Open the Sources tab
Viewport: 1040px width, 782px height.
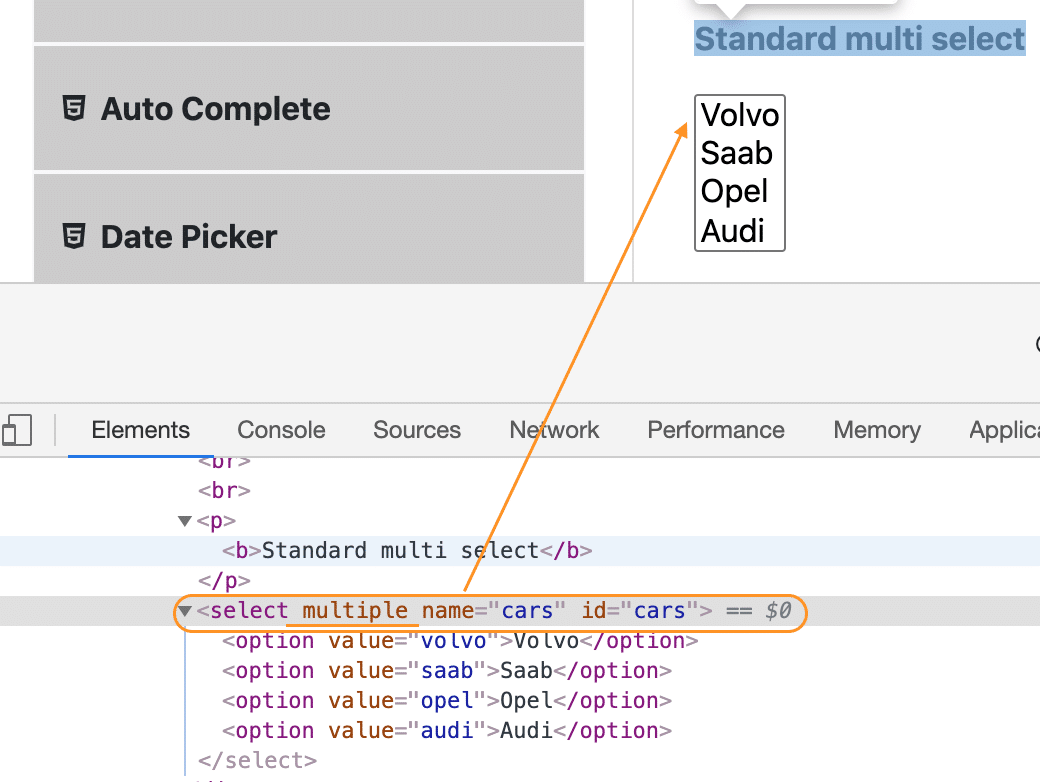coord(417,430)
